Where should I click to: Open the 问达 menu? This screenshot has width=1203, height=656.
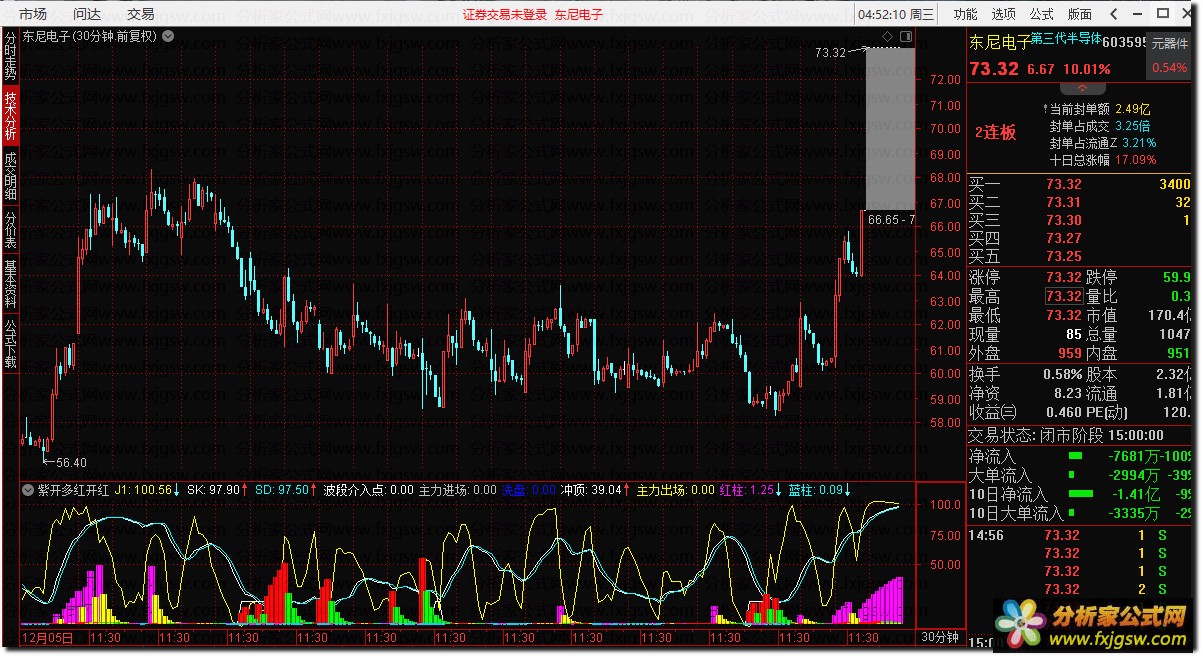[87, 14]
